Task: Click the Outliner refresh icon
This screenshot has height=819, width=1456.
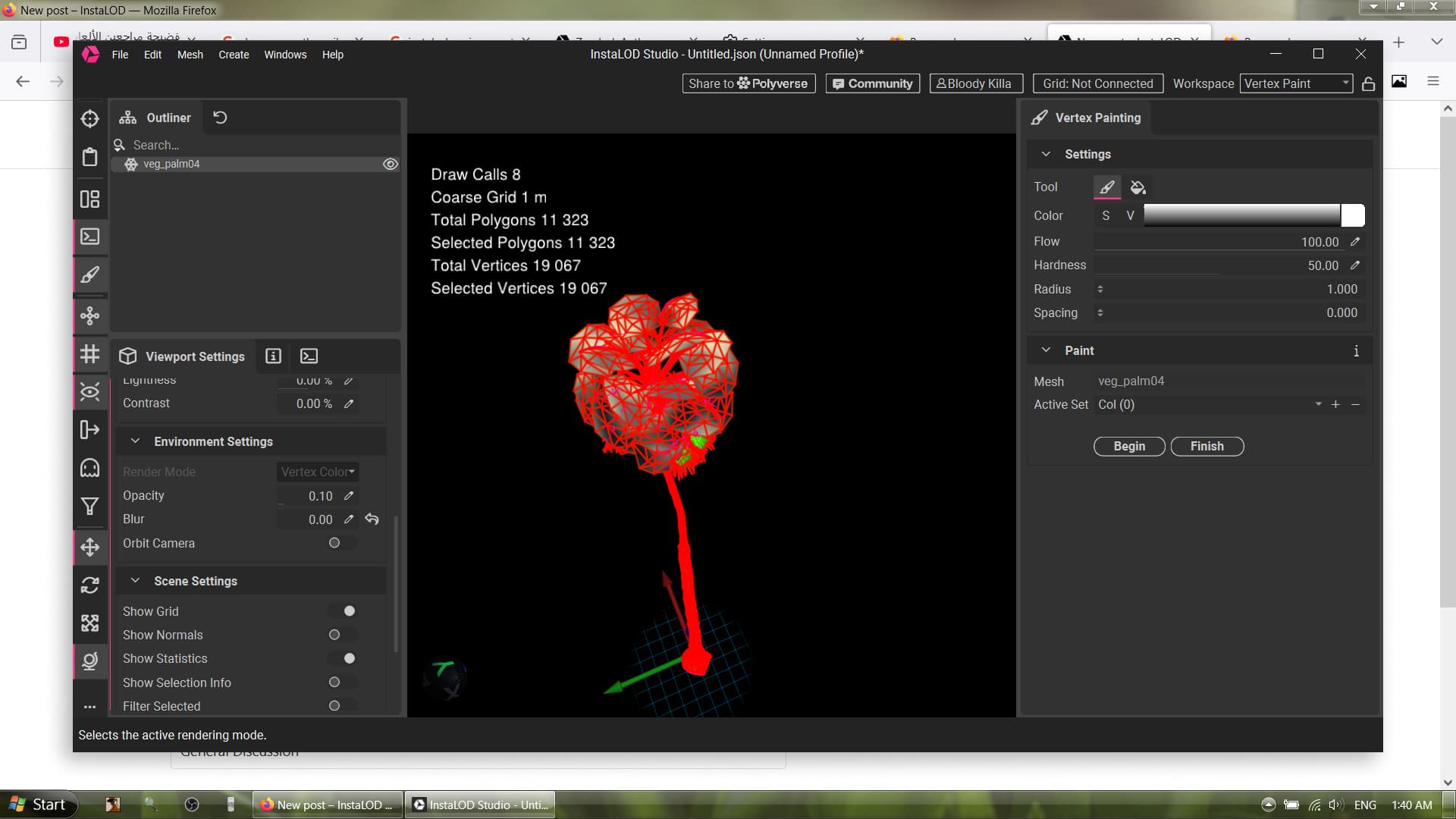Action: [x=220, y=118]
